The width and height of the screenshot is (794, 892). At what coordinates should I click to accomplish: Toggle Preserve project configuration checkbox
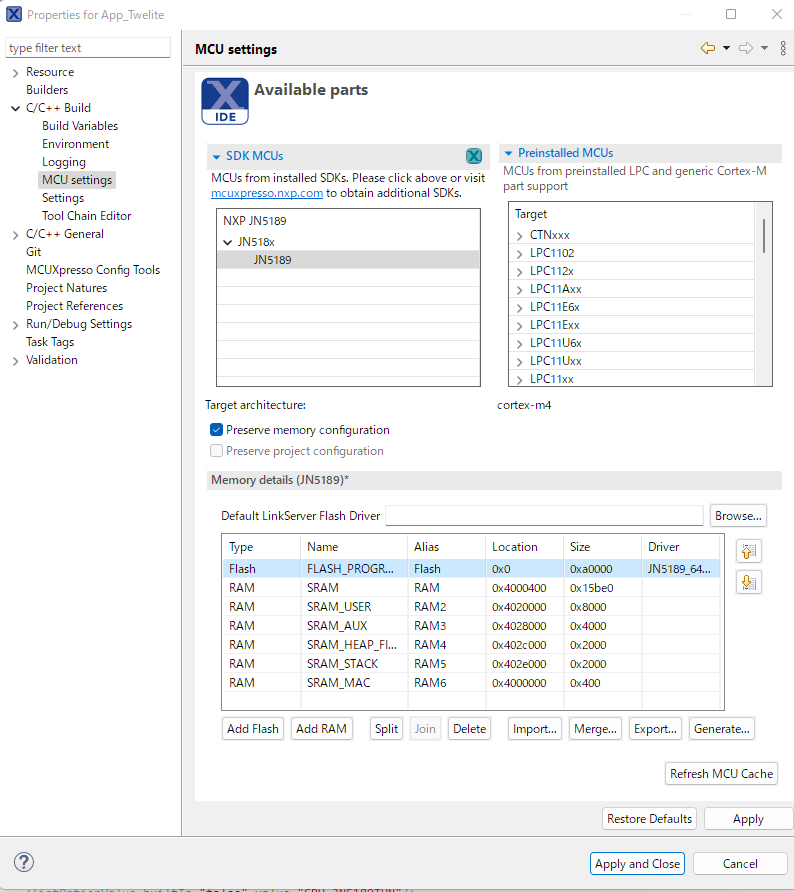click(x=216, y=451)
